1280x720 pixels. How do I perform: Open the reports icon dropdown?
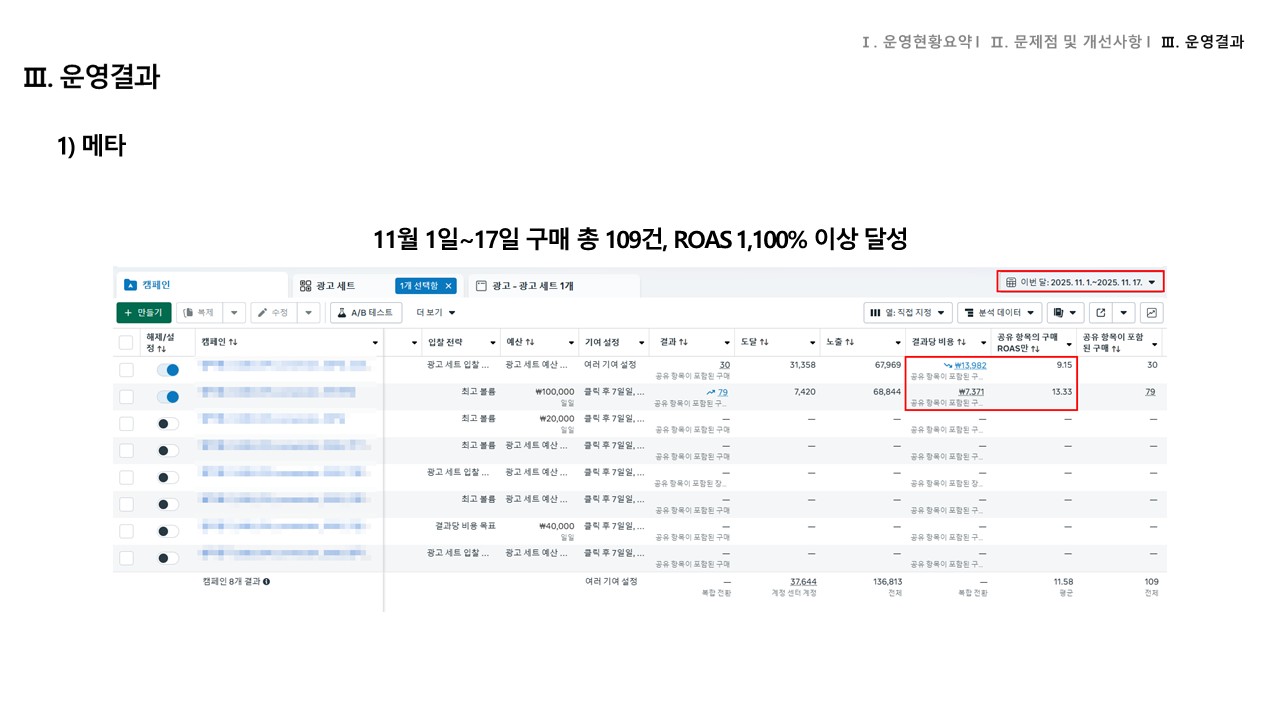click(x=1065, y=313)
